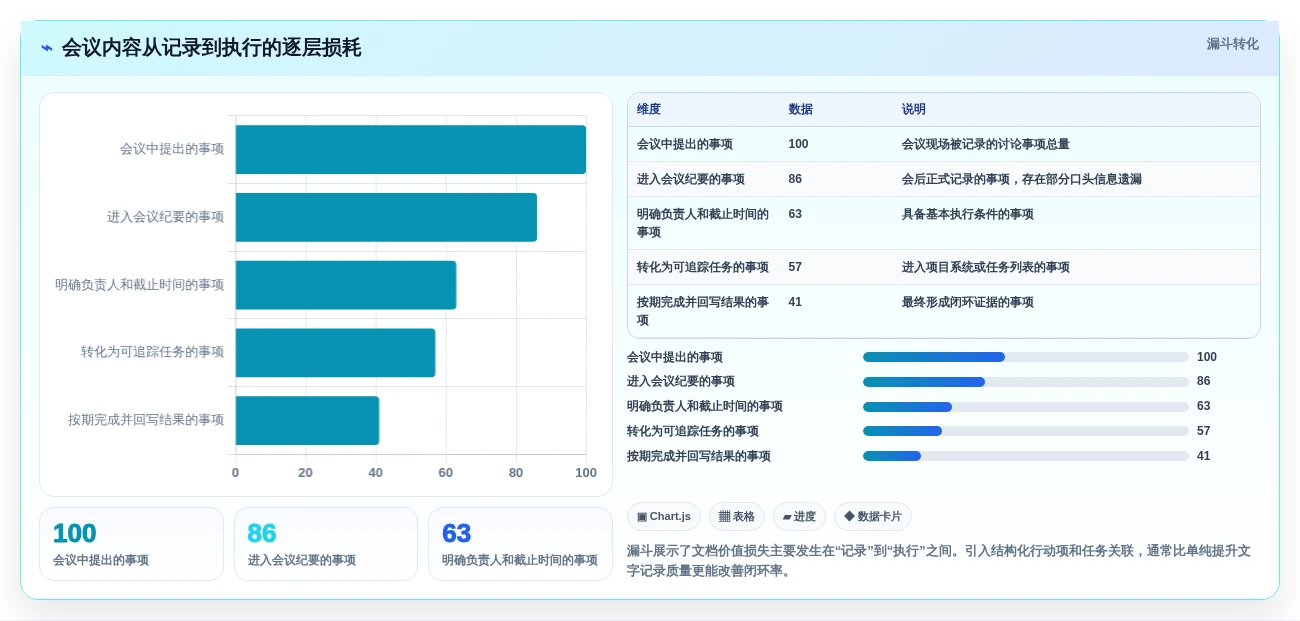
Task: Click the 明确负责人和截止时间的事项 chart bar
Action: 346,285
